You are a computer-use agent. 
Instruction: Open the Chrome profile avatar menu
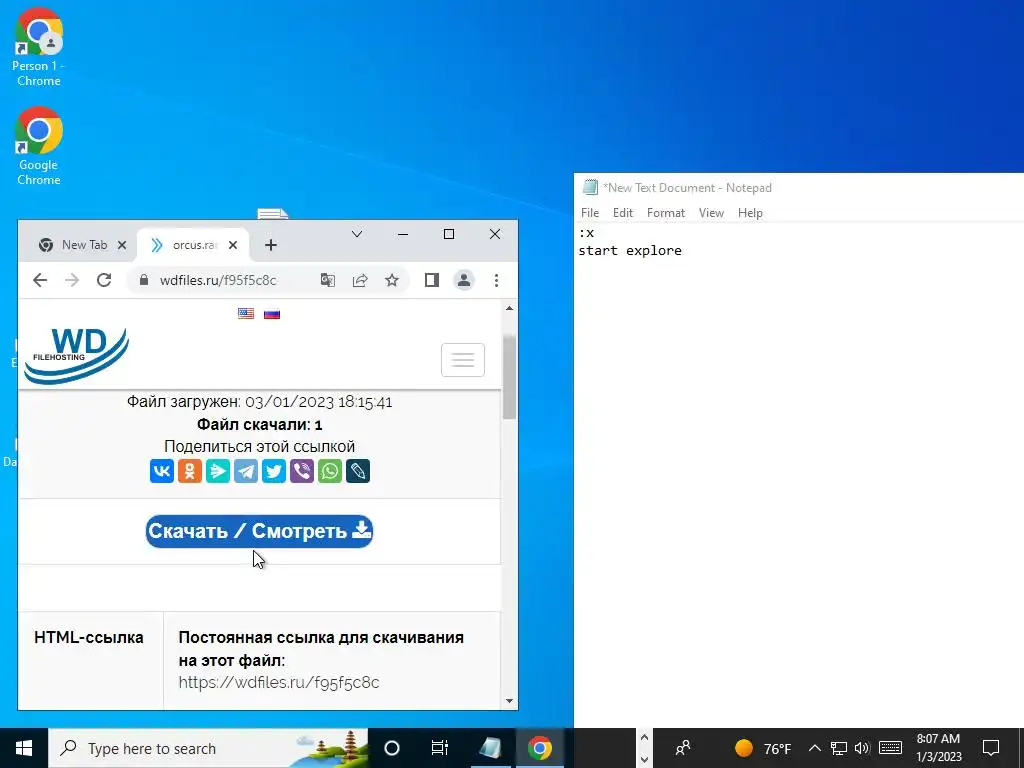(464, 280)
